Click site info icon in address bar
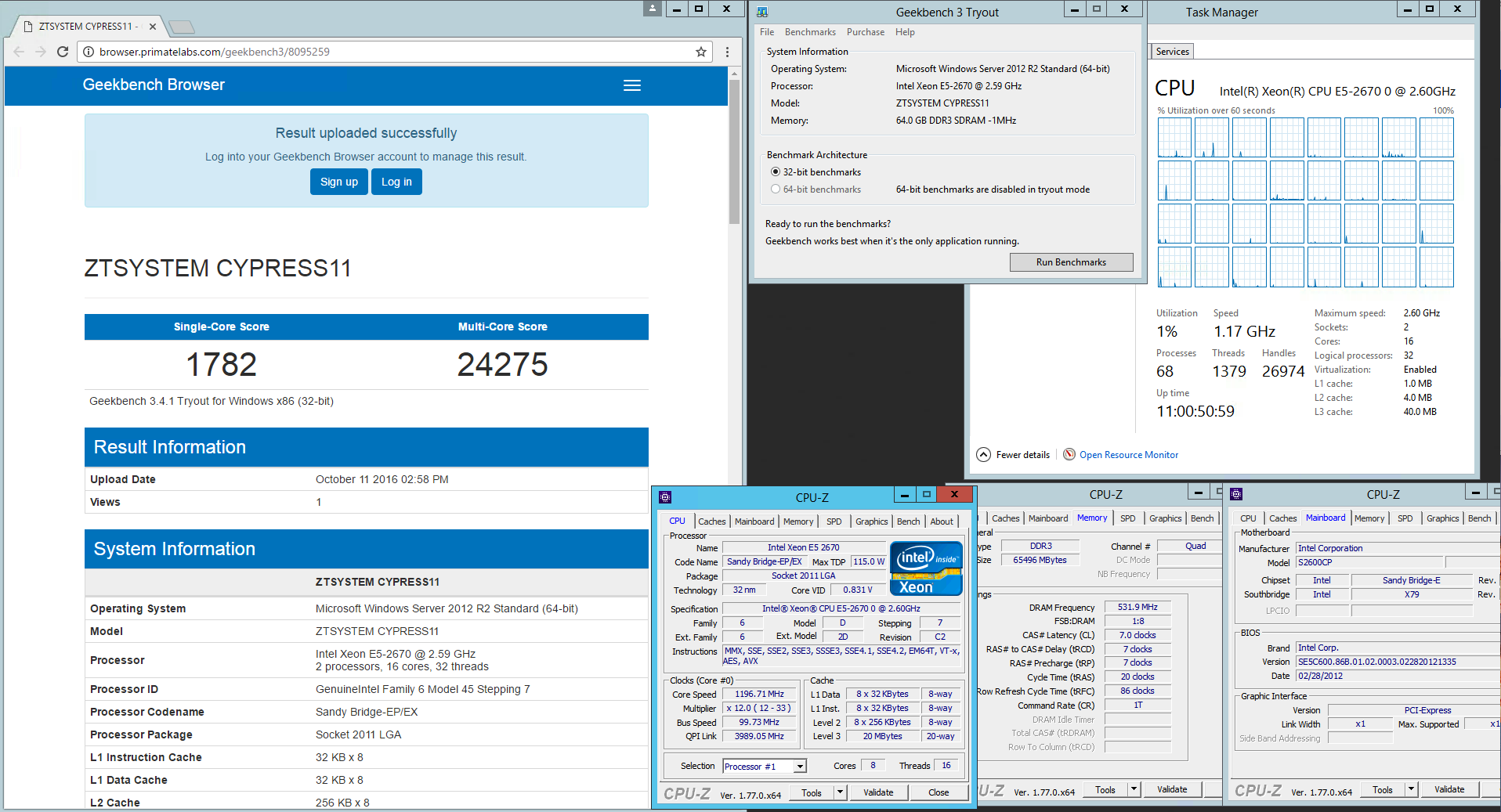The height and width of the screenshot is (812, 1501). click(x=89, y=52)
